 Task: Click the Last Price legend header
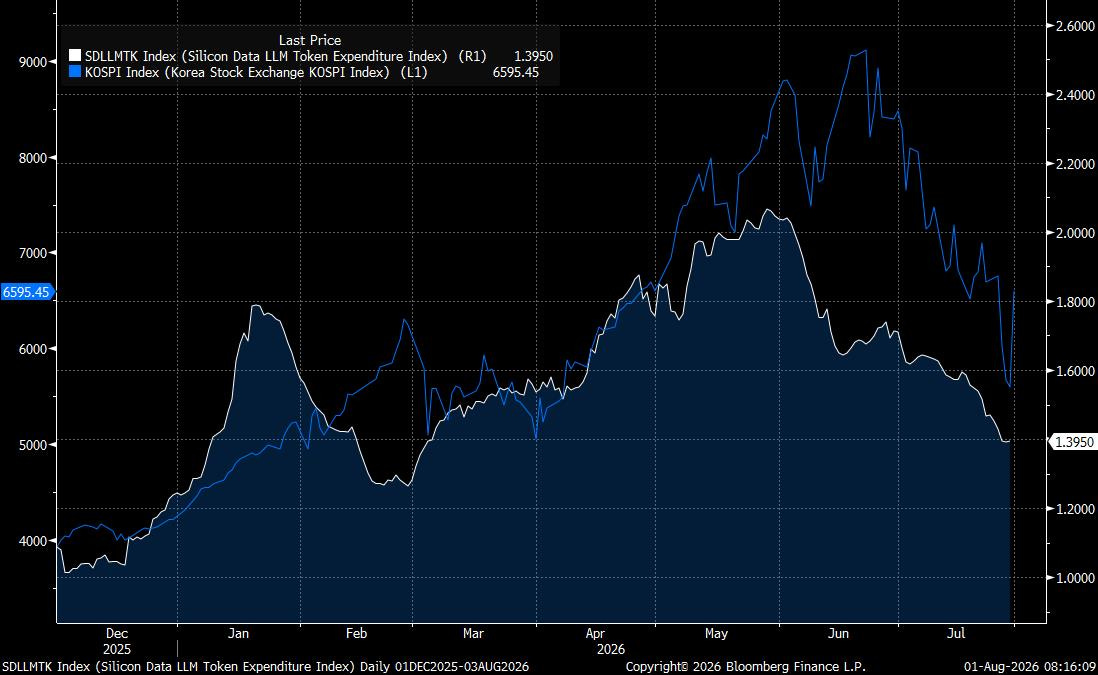(x=310, y=41)
